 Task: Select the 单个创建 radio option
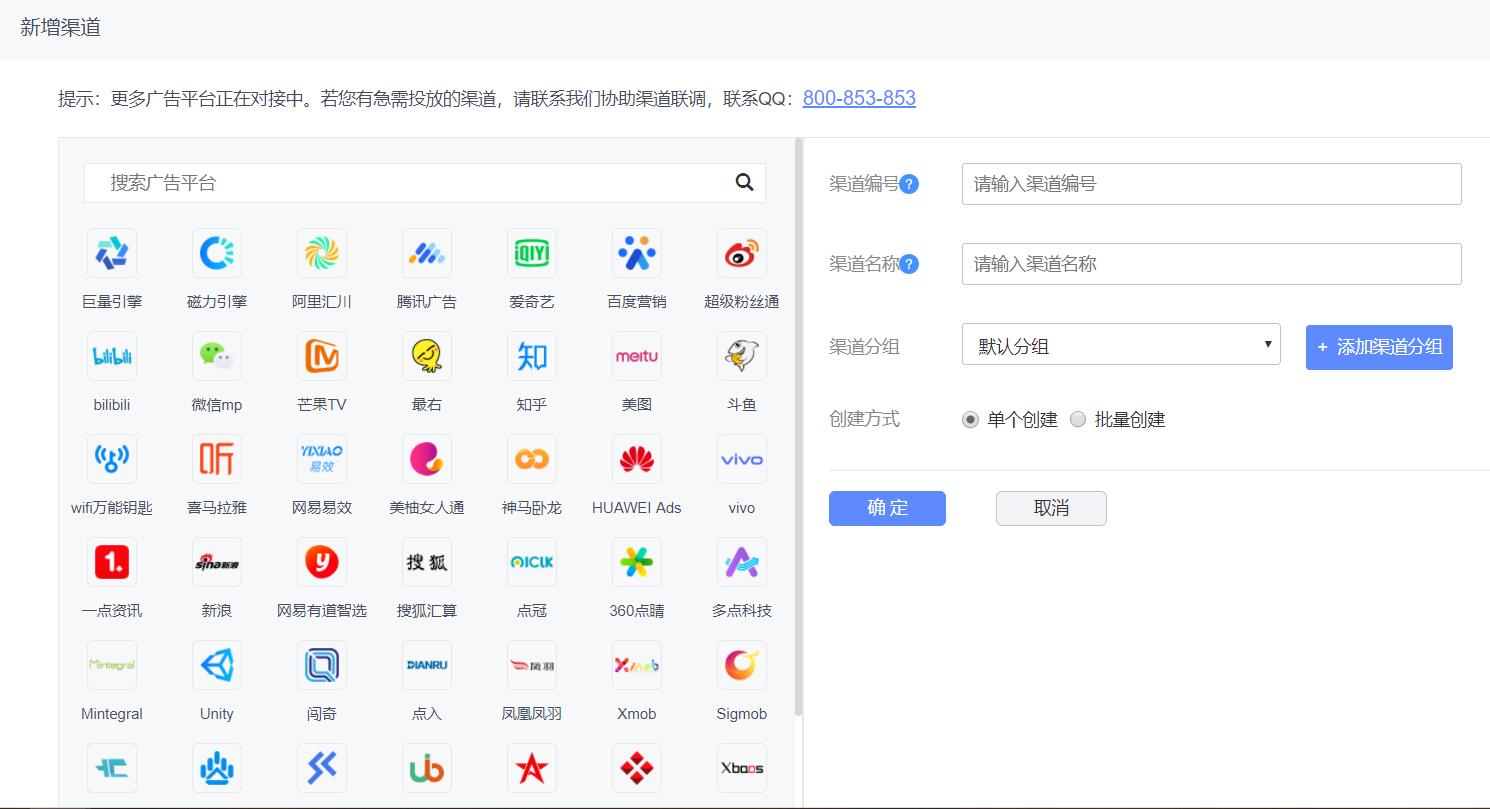[x=970, y=420]
